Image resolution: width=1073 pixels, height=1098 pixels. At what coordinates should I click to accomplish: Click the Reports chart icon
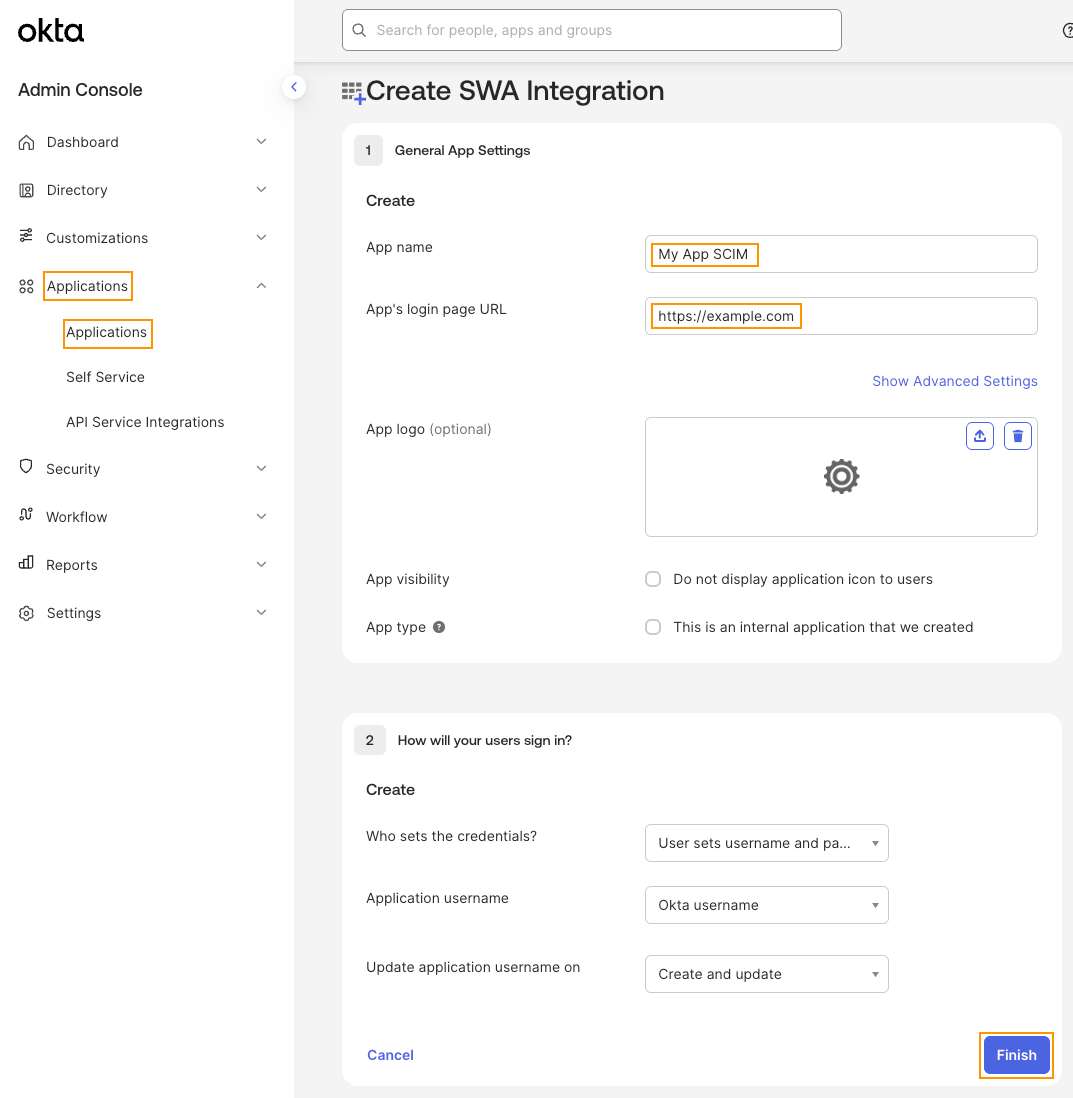(27, 562)
